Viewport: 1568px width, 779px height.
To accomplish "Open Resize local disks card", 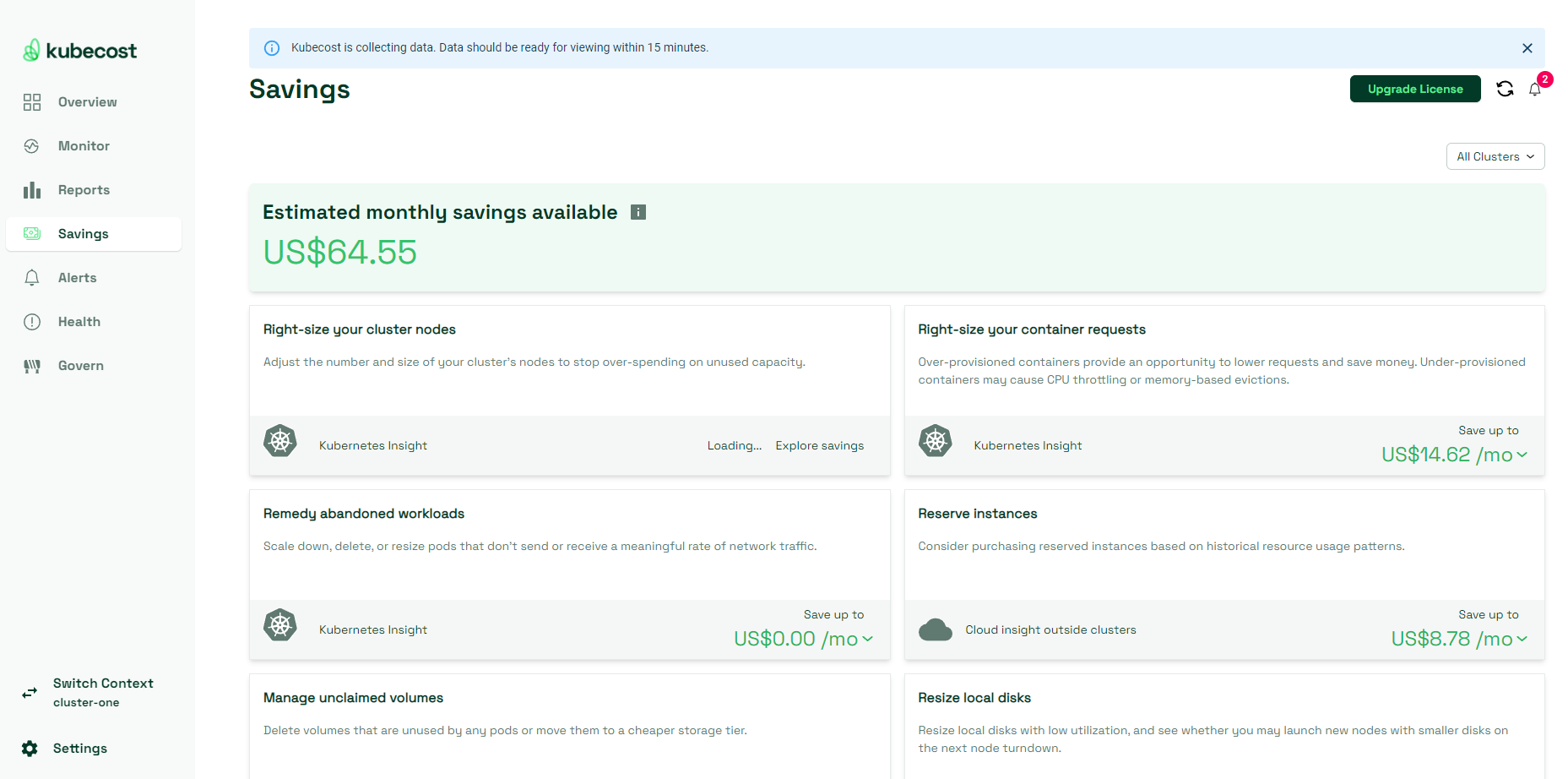I will [974, 698].
